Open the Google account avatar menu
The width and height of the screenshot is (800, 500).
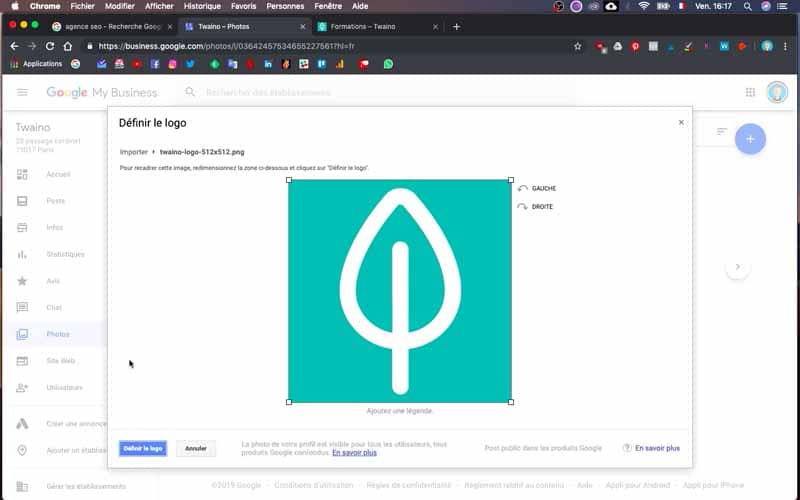777,92
